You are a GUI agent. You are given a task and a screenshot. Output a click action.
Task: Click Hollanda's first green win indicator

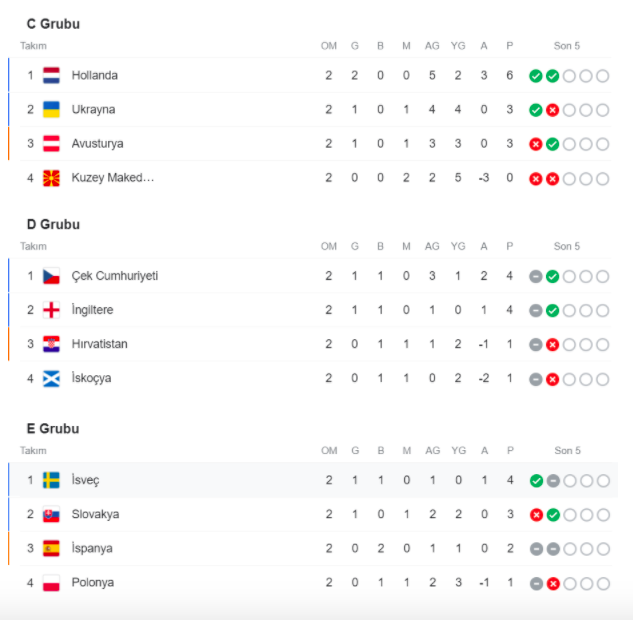point(536,76)
